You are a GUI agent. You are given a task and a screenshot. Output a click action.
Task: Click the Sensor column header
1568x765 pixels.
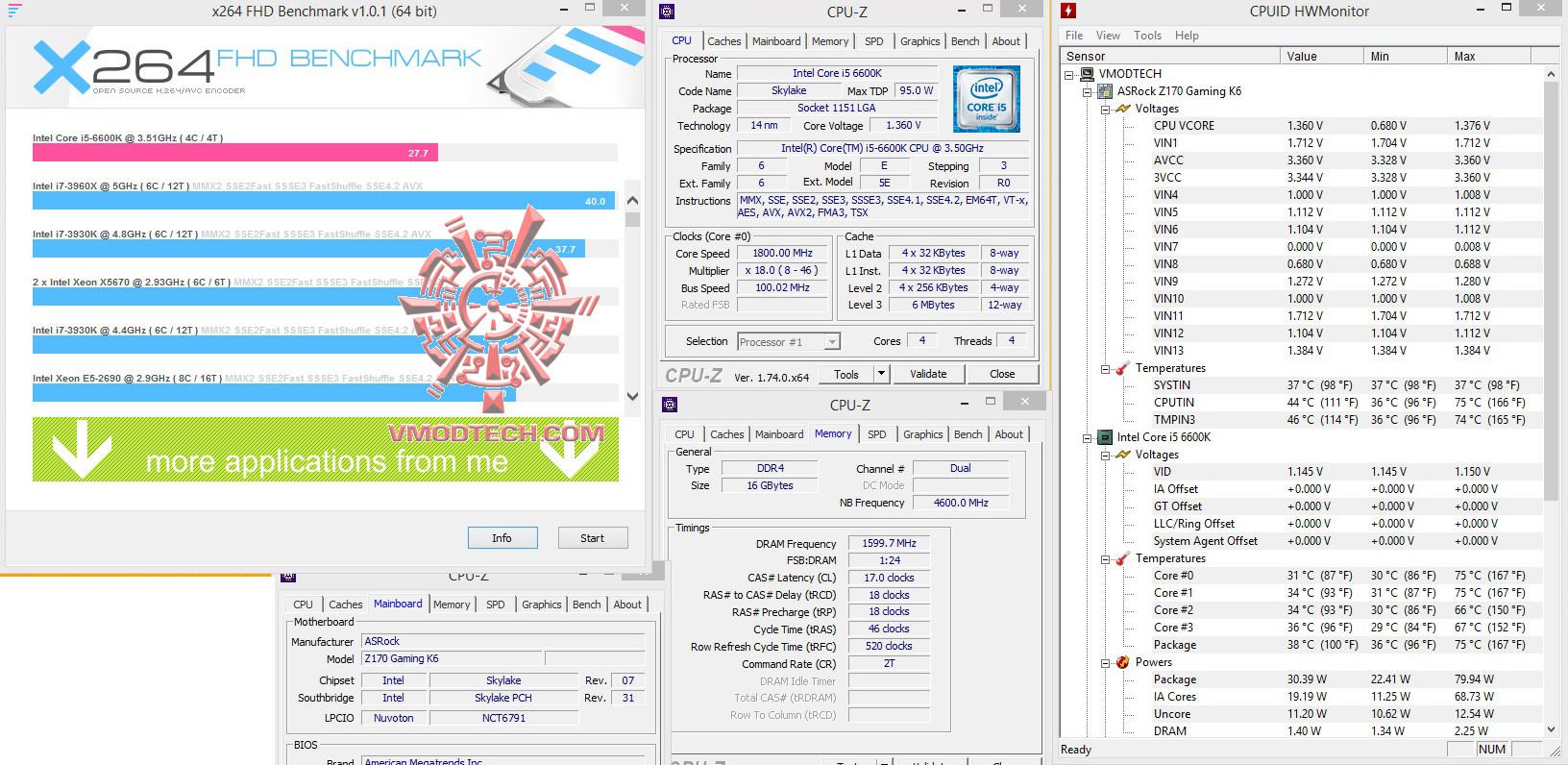tap(1171, 57)
